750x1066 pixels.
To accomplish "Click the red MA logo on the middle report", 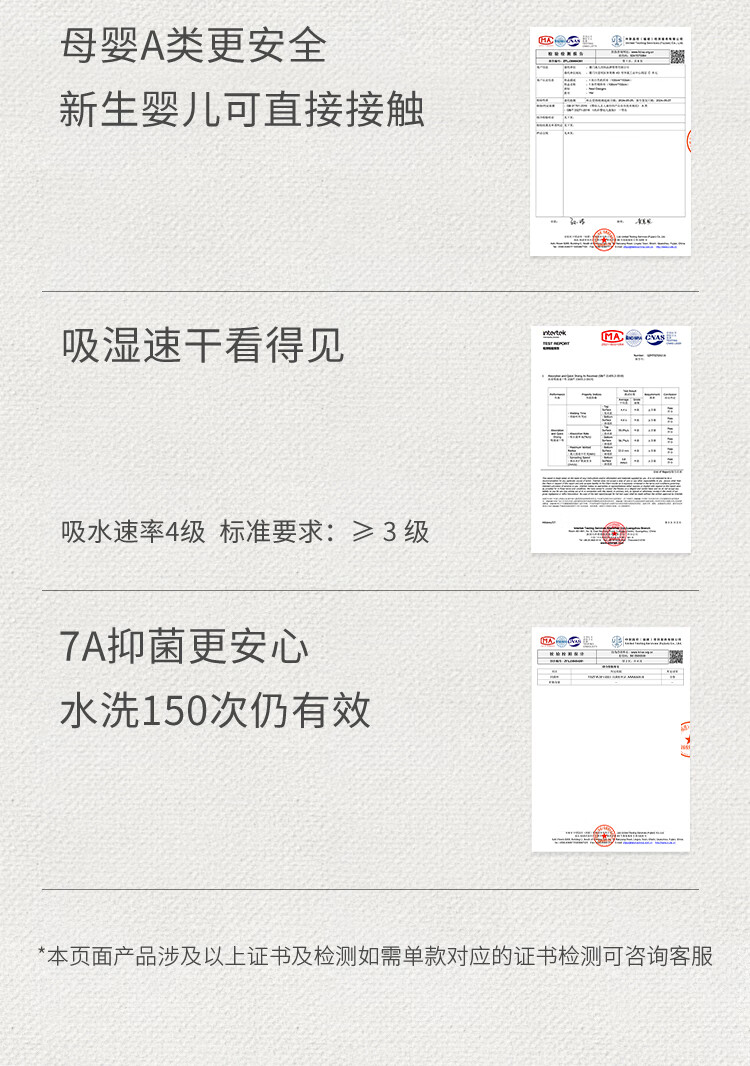I will point(613,336).
